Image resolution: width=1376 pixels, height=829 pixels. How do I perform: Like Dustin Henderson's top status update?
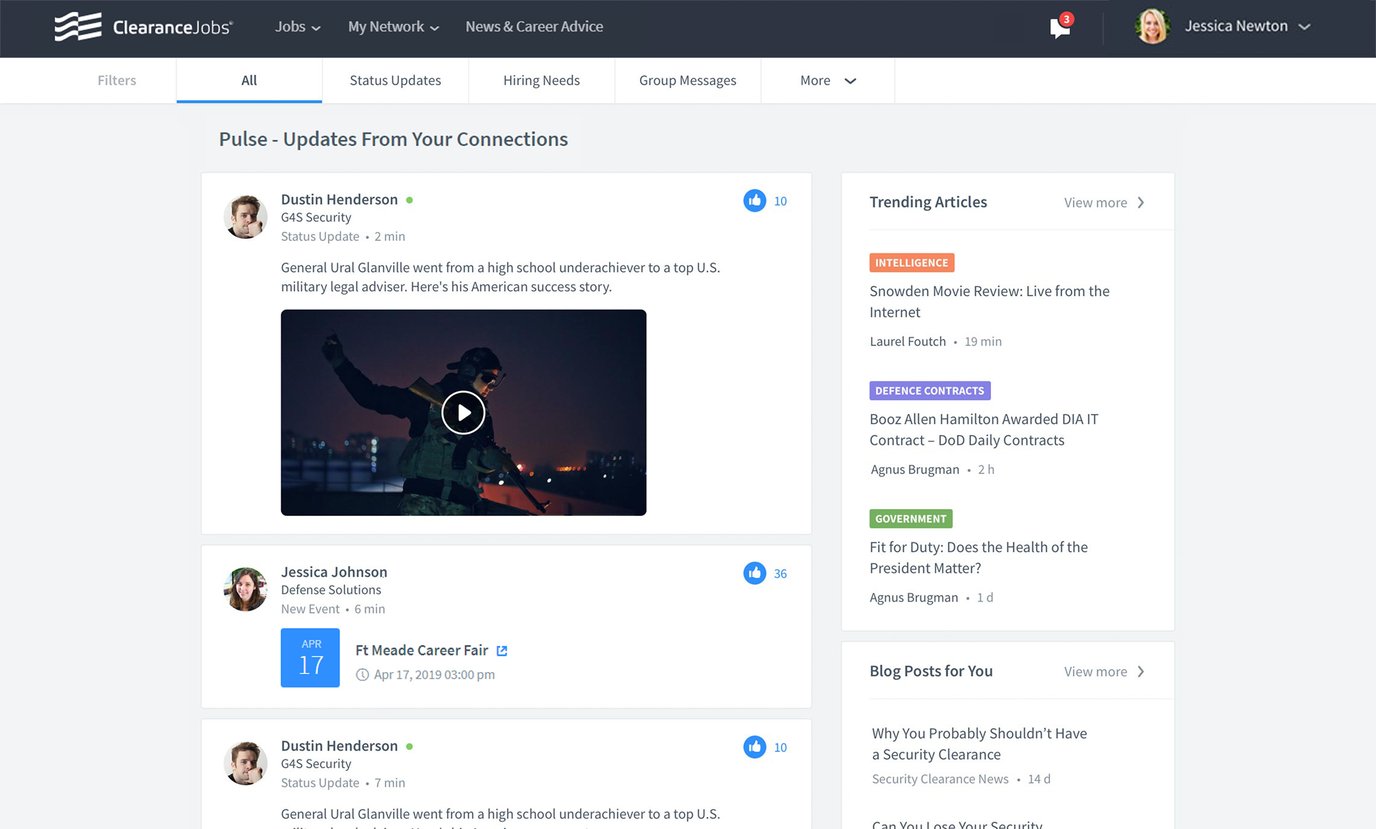[x=754, y=201]
